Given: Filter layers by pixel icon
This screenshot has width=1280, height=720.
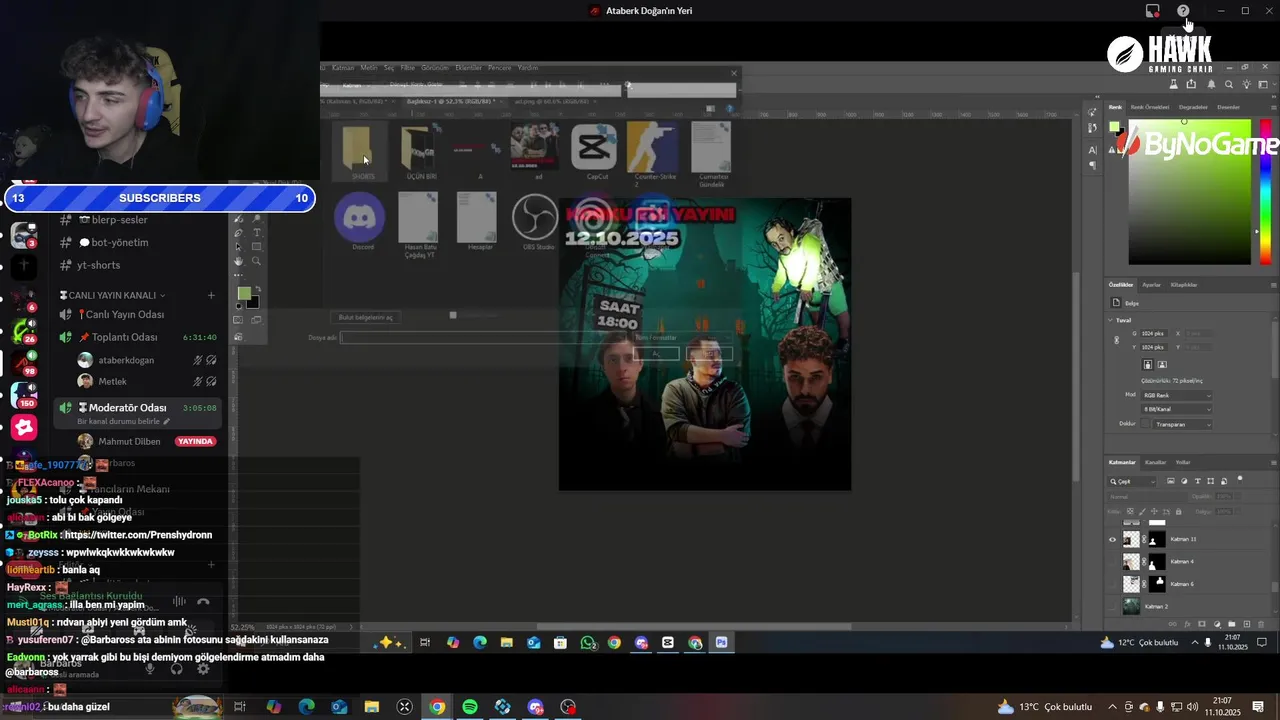Looking at the screenshot, I should pyautogui.click(x=1170, y=481).
